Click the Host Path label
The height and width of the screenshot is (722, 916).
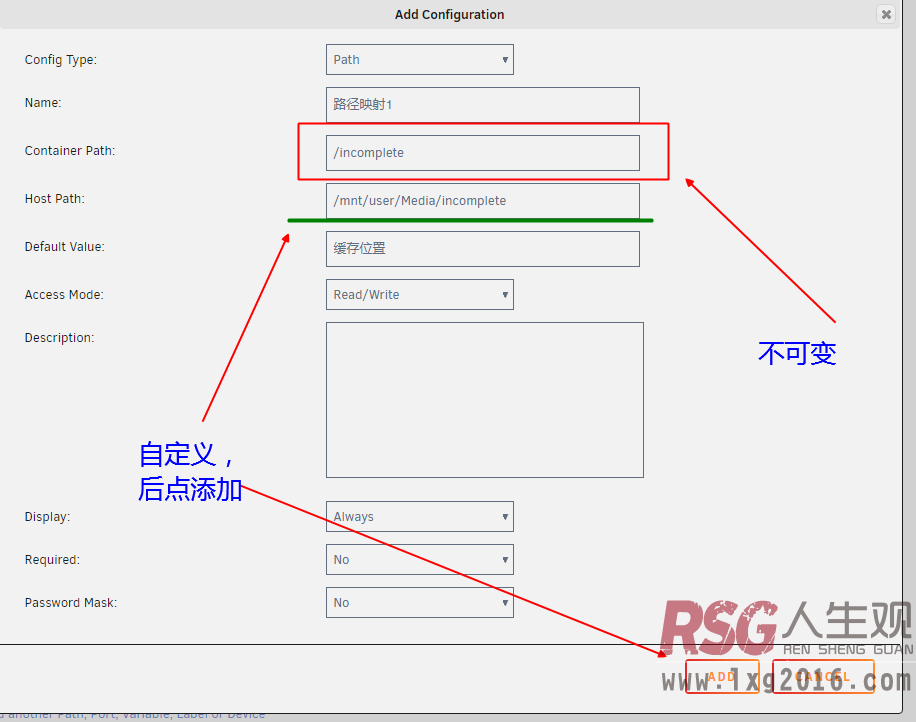54,199
